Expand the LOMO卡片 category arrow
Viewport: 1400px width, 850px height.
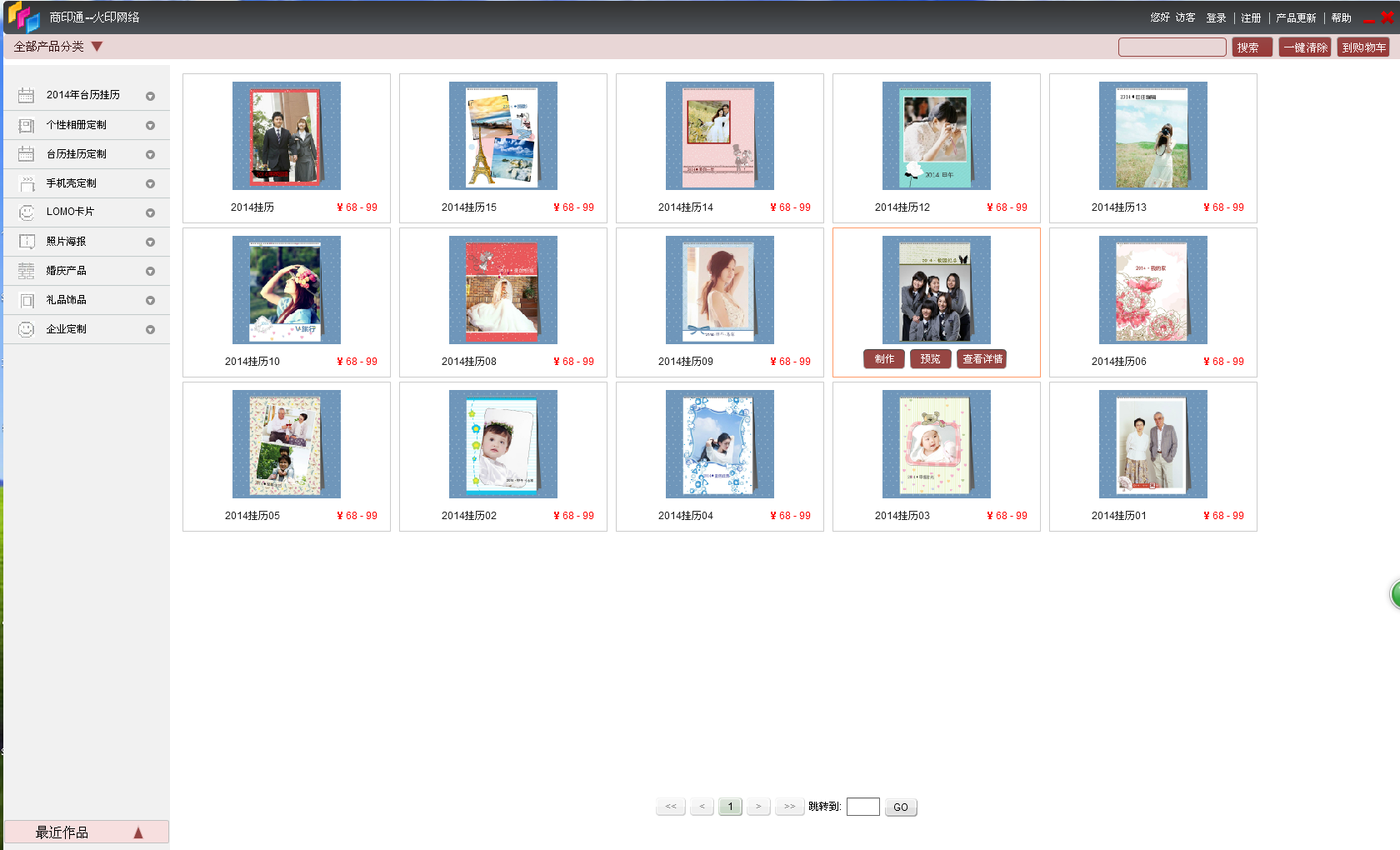coord(150,213)
